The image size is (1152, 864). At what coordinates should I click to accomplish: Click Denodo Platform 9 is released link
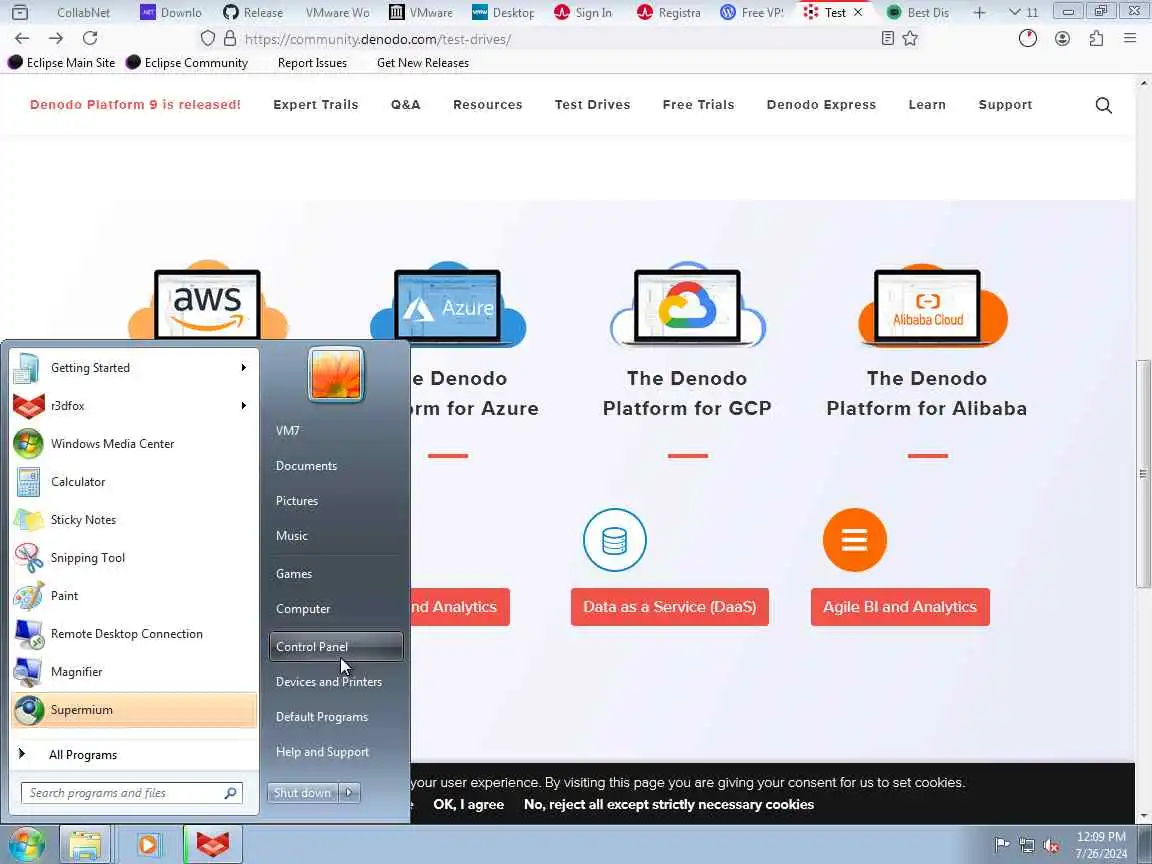click(135, 104)
